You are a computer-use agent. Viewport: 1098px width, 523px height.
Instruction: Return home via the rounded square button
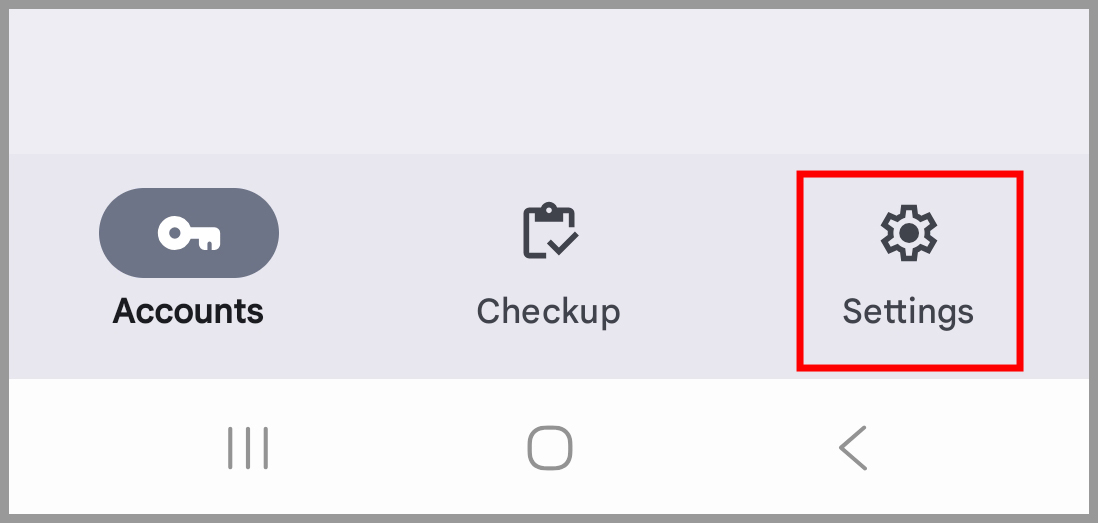point(550,447)
